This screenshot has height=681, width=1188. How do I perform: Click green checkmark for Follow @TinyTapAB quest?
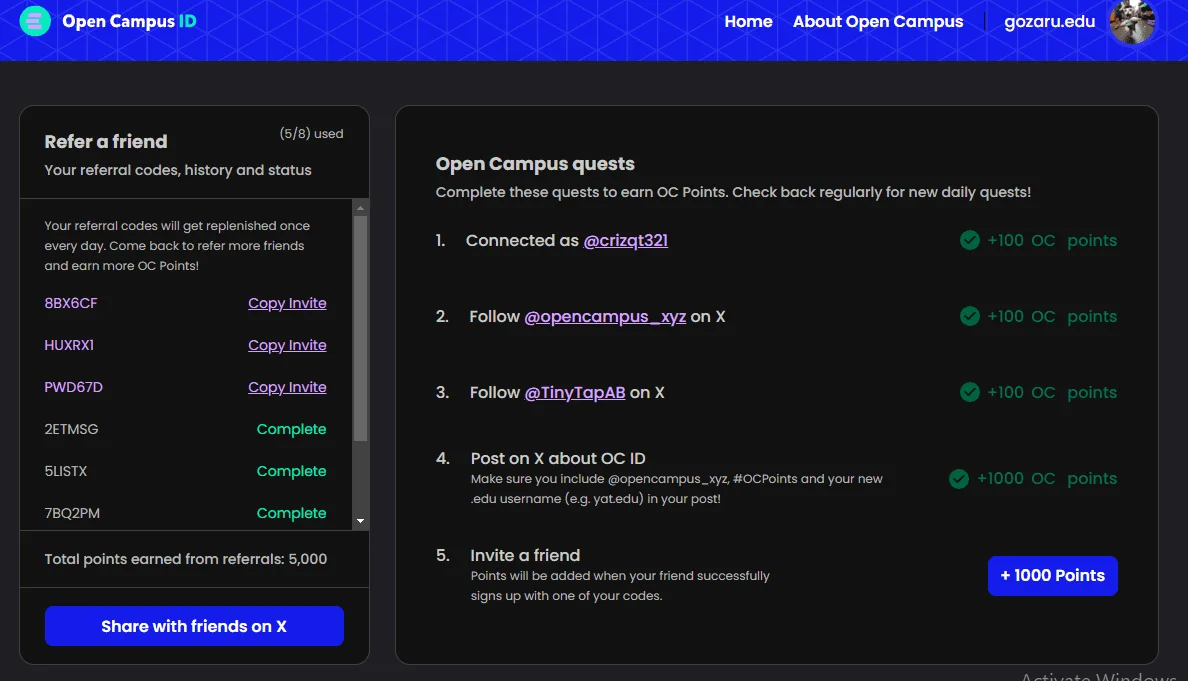[x=969, y=392]
